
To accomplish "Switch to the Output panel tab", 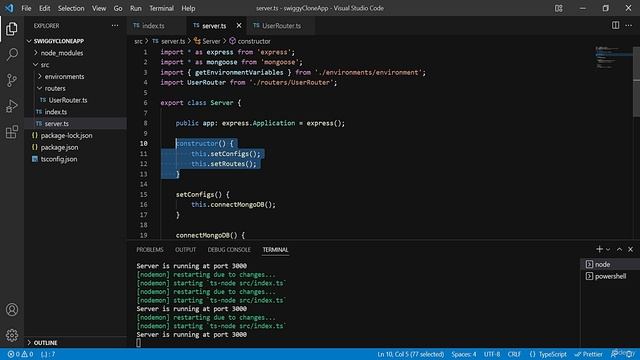I will pyautogui.click(x=185, y=249).
